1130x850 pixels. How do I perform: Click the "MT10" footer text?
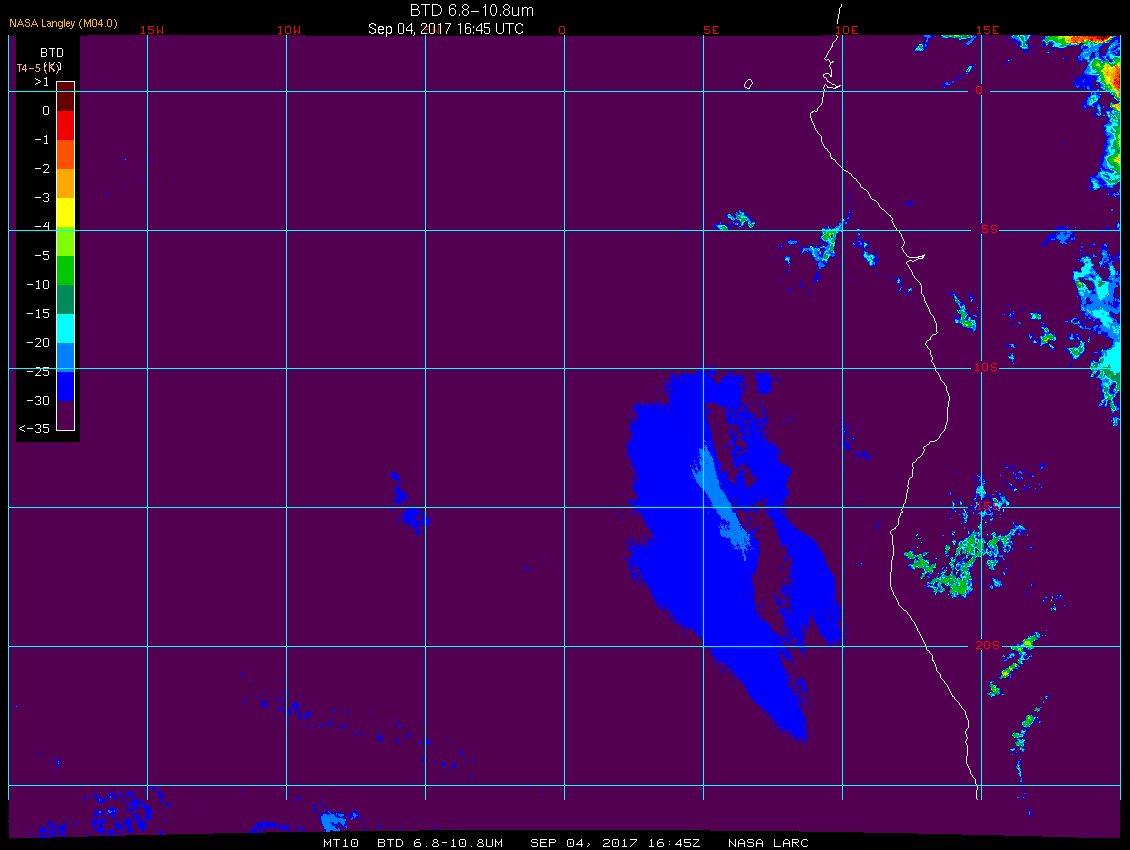coord(340,843)
